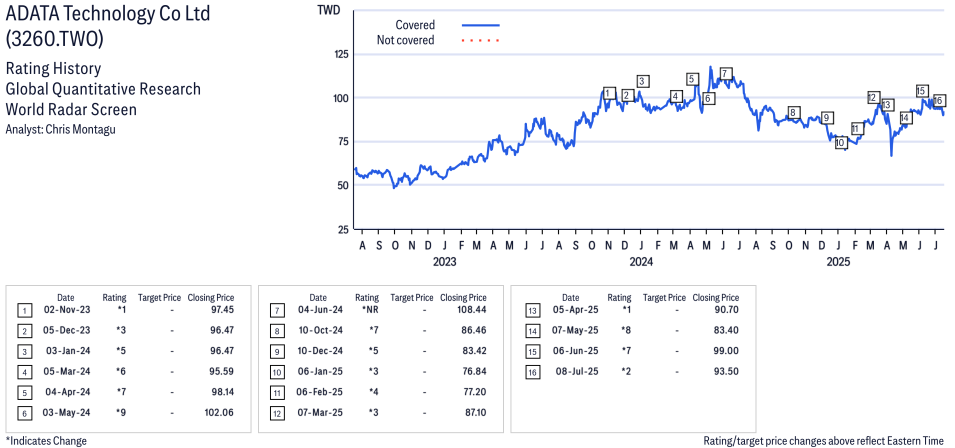Click chart marker 15 near June 2025
This screenshot has width=955, height=448.
pos(922,91)
